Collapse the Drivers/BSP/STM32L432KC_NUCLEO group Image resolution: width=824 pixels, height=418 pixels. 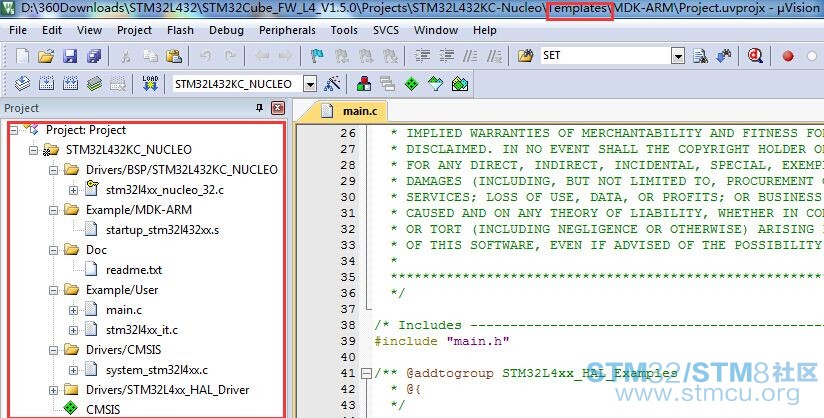point(53,170)
